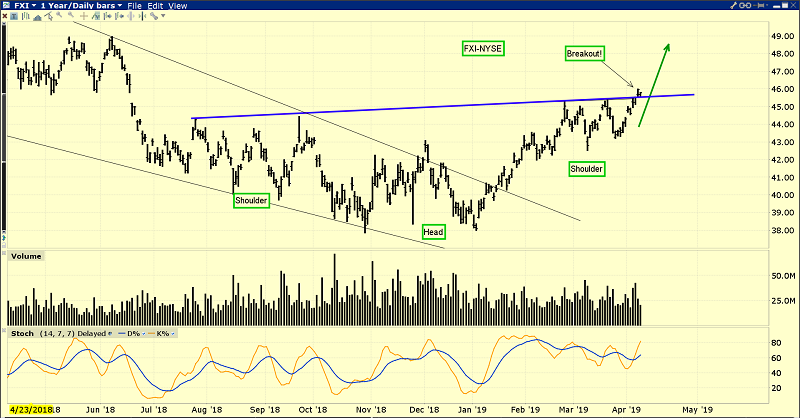
Task: Click the Breakout! annotation label
Action: [x=584, y=54]
